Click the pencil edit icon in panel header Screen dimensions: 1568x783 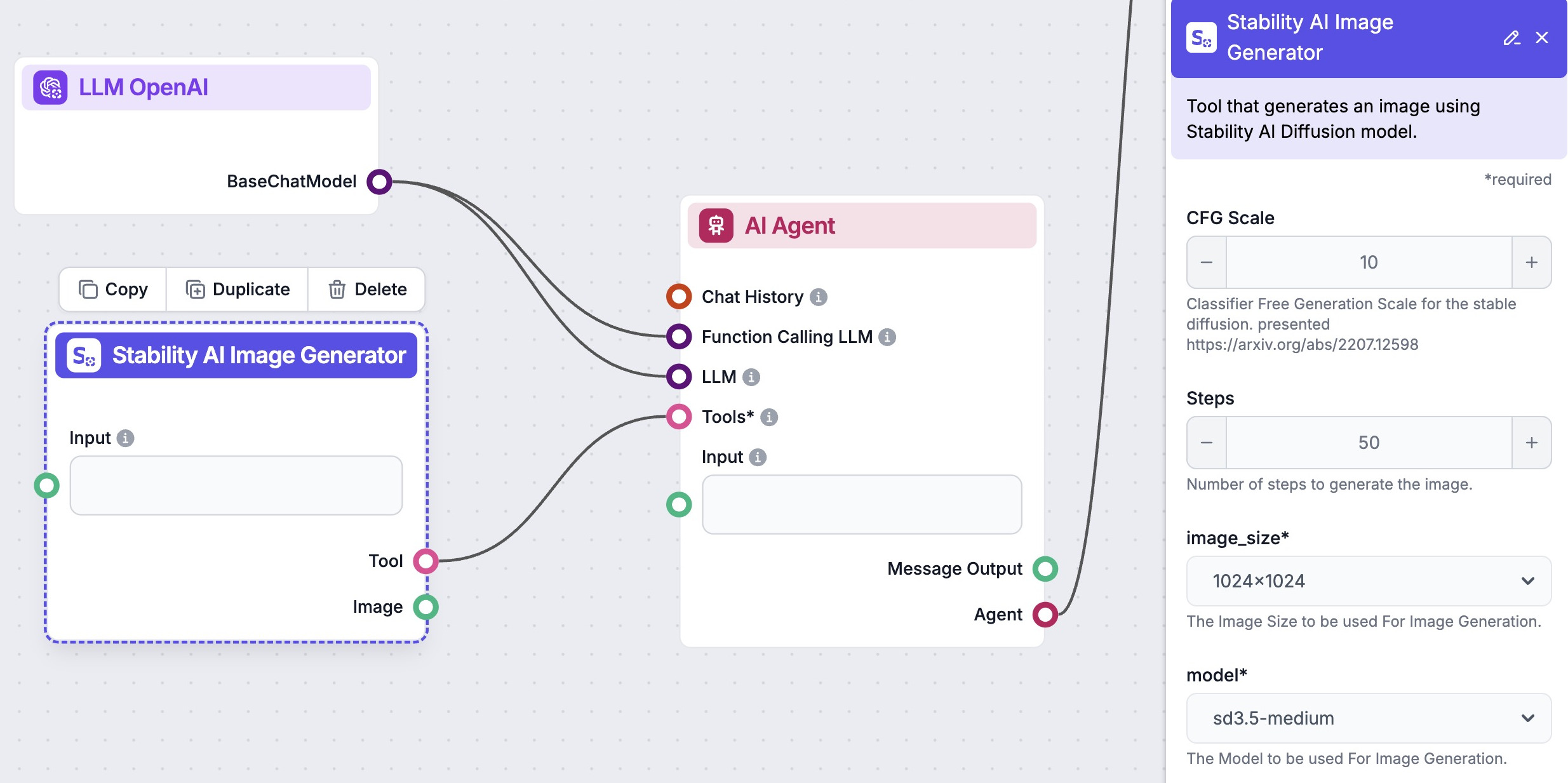[1511, 38]
